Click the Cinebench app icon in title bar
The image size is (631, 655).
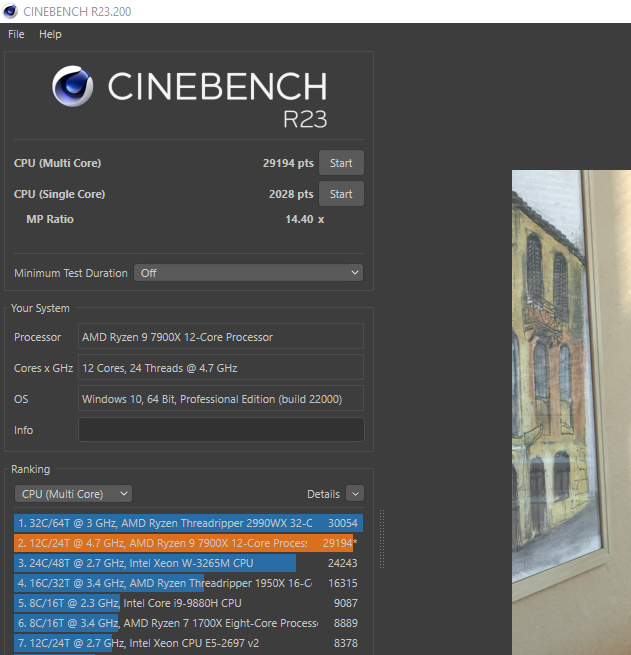10,11
